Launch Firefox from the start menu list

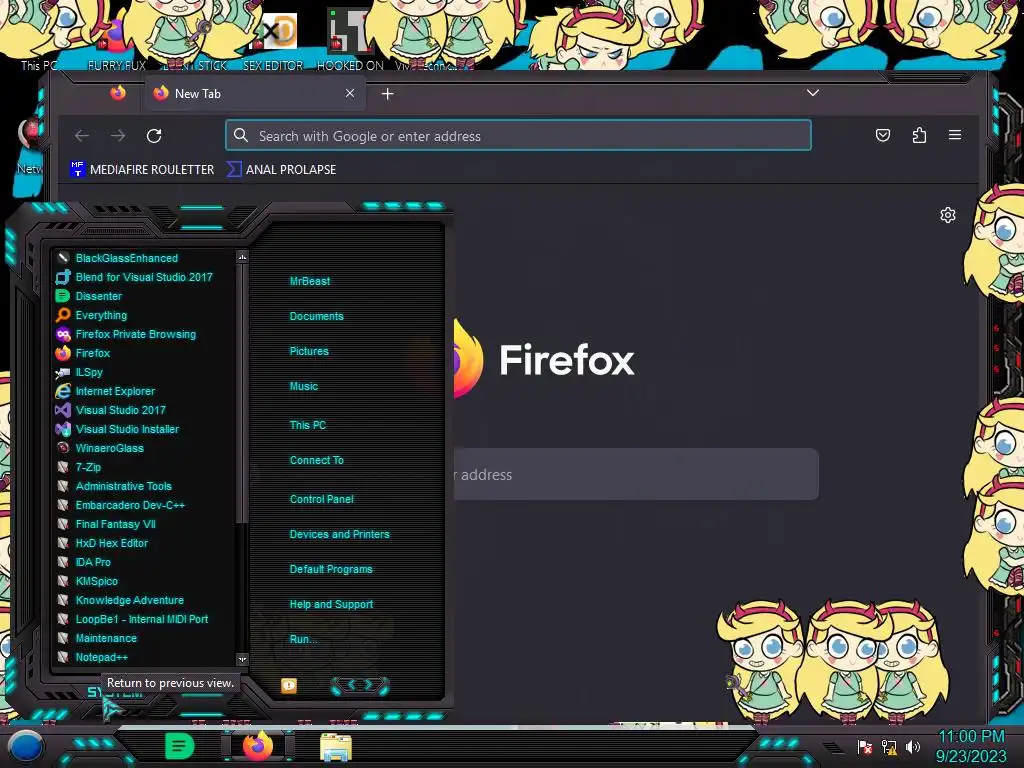[84, 353]
